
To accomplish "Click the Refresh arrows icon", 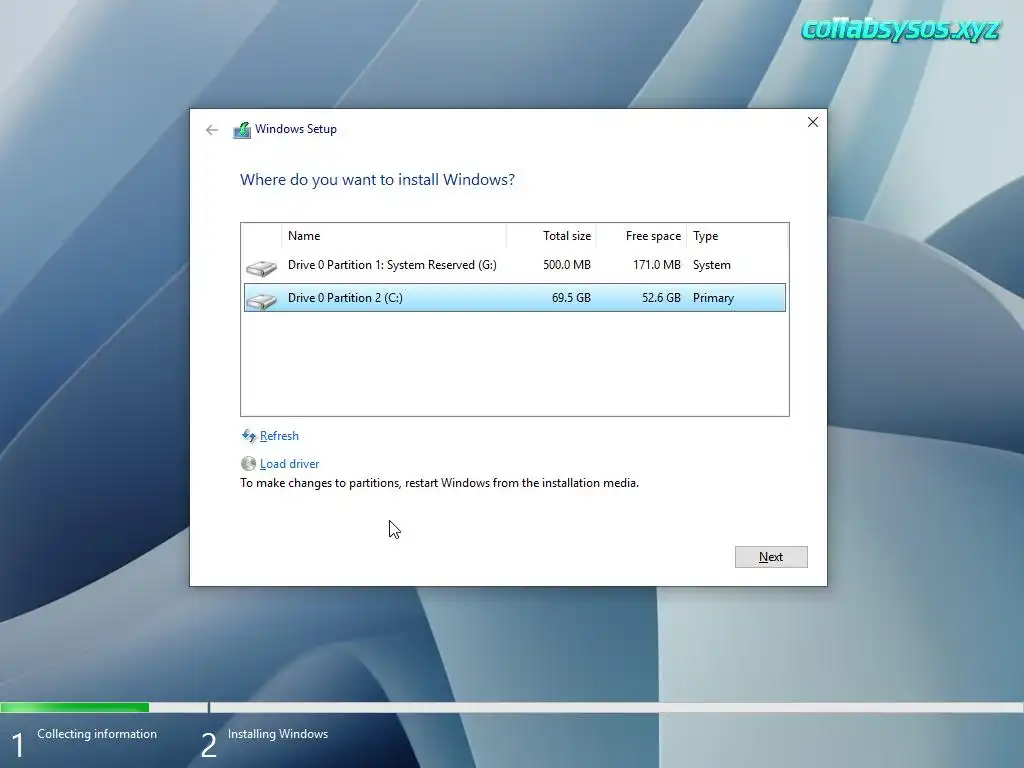I will coord(249,436).
